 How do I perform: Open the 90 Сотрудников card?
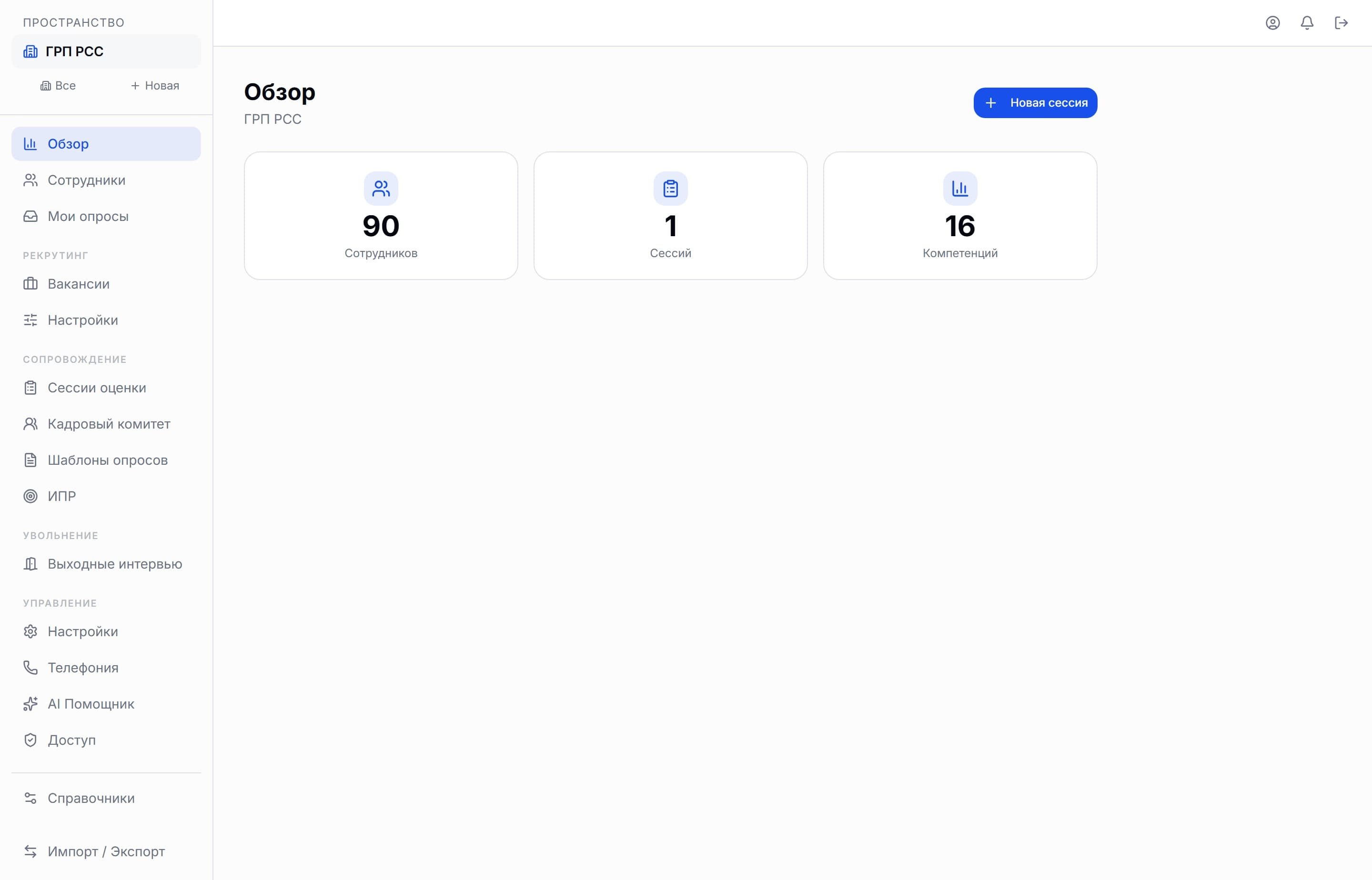[x=381, y=215]
